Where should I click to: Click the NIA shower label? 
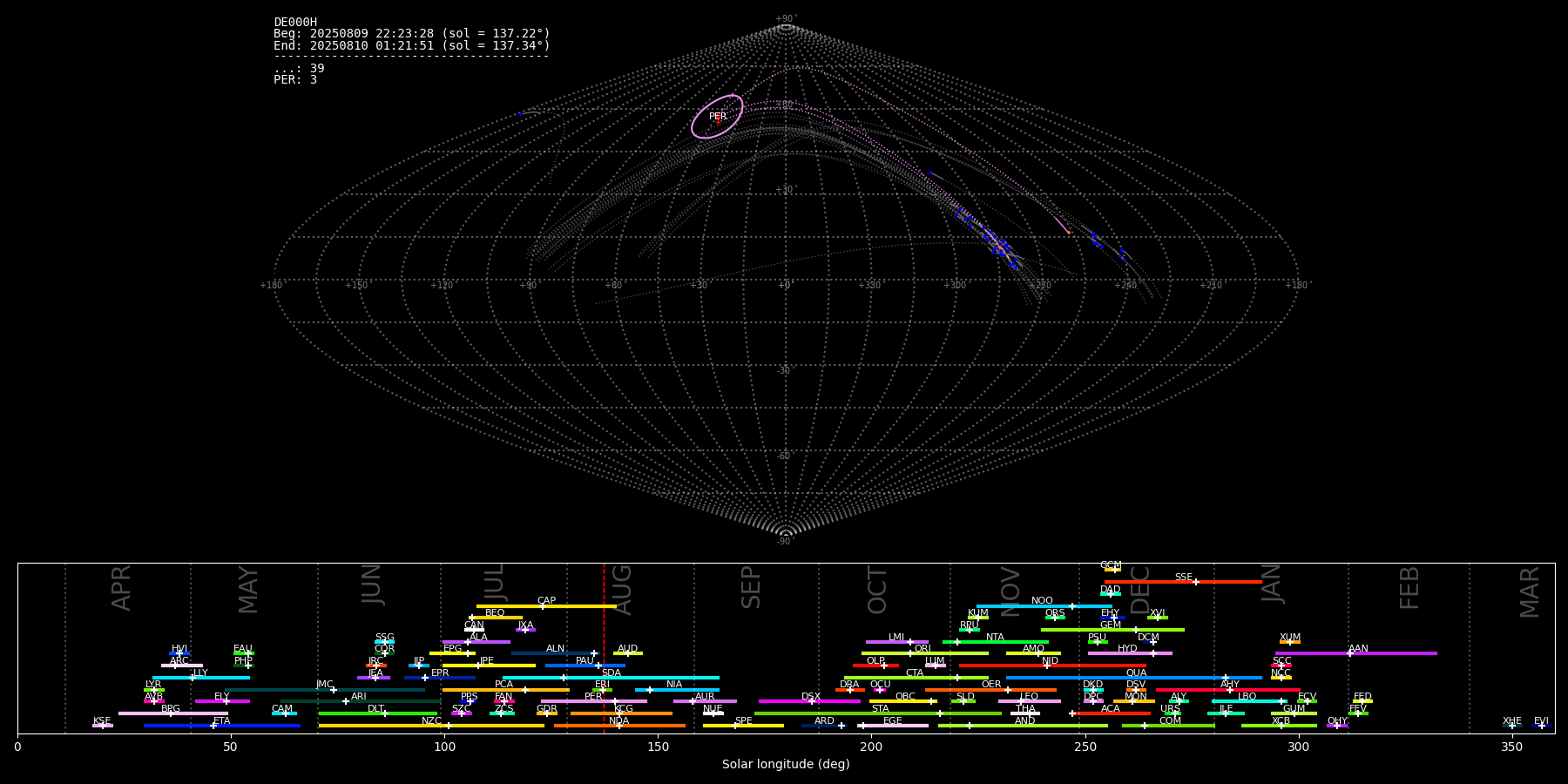point(674,685)
